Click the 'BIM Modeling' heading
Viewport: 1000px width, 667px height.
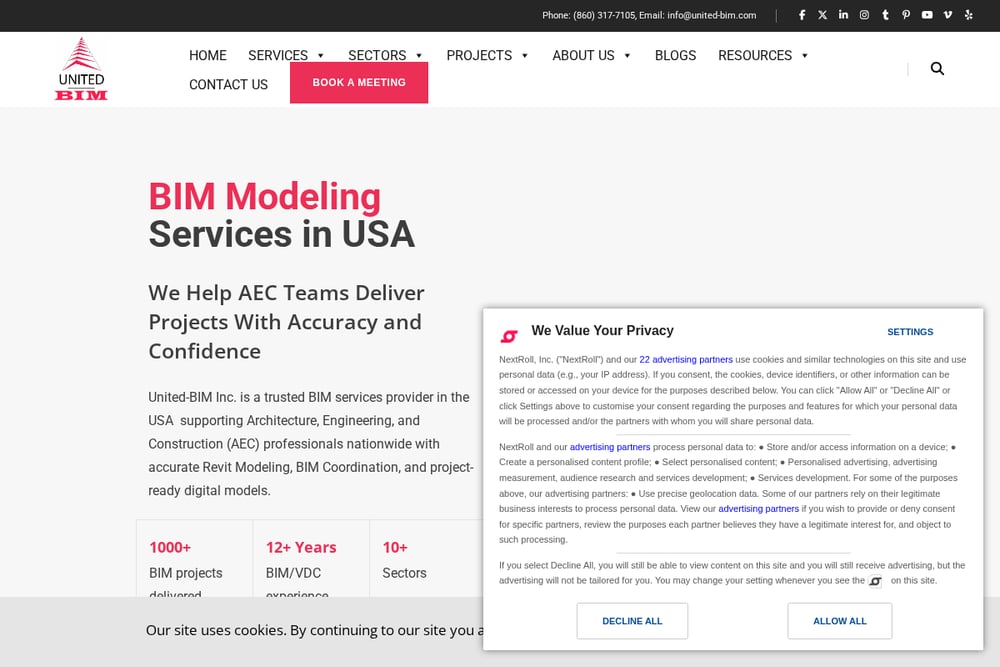click(x=265, y=196)
